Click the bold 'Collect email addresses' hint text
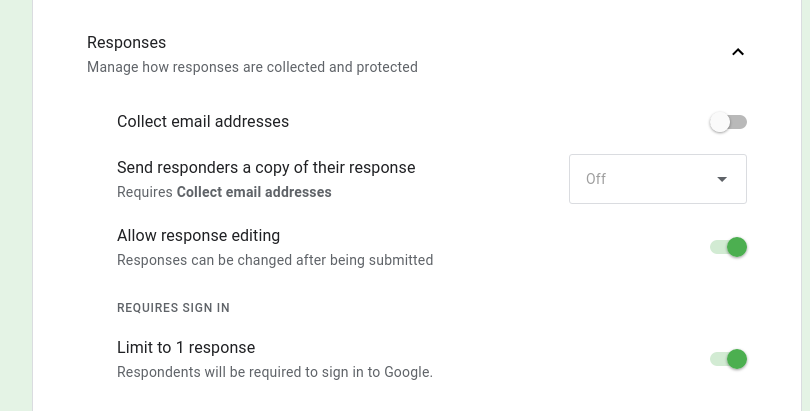The height and width of the screenshot is (411, 810). pos(254,192)
